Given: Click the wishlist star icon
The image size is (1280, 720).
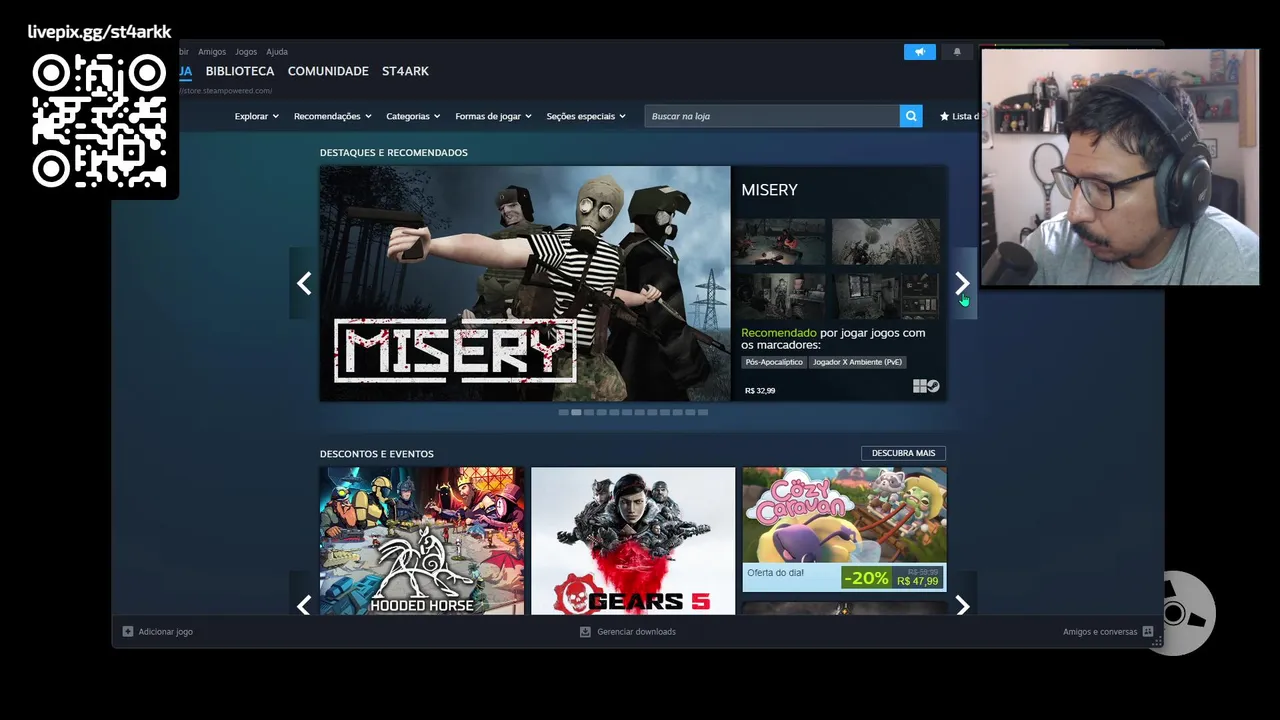Looking at the screenshot, I should point(944,116).
